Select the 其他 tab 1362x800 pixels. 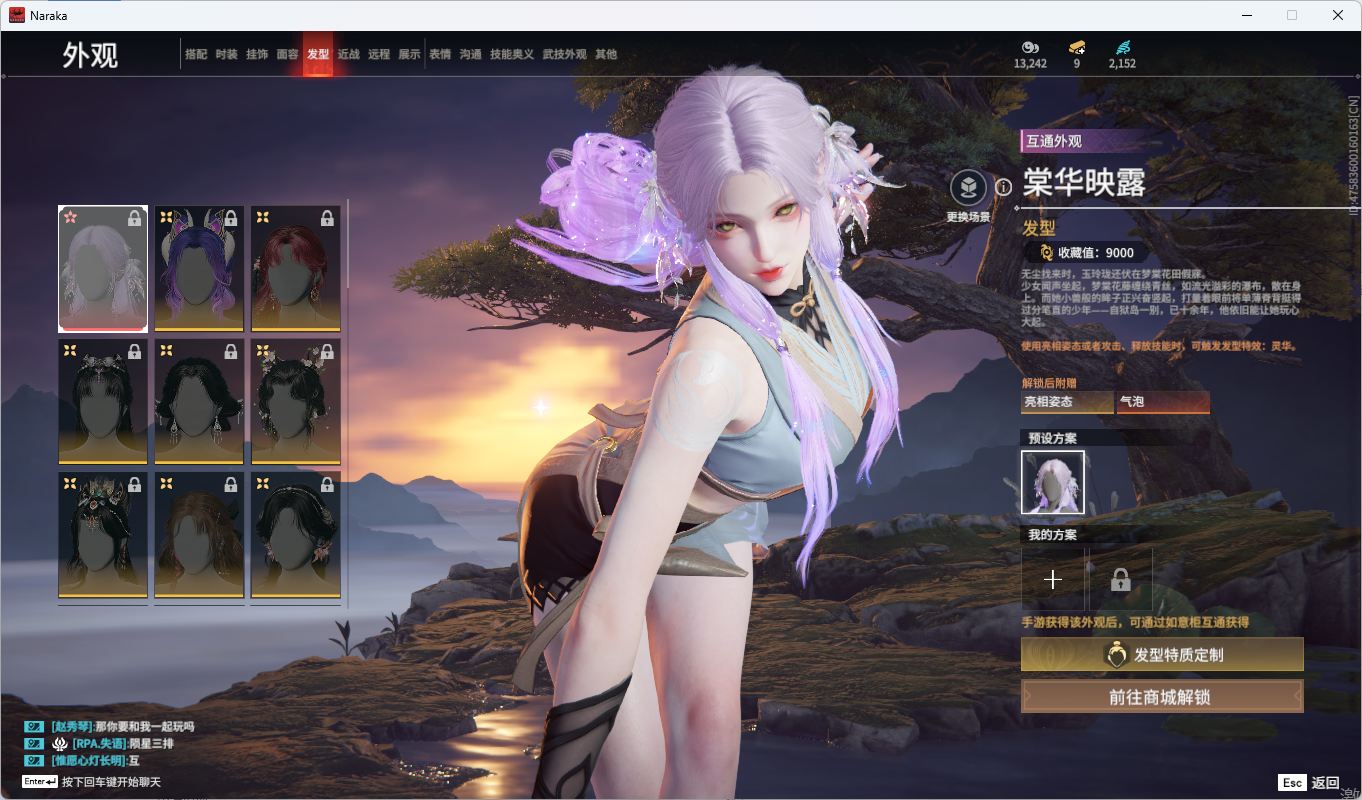pos(606,54)
